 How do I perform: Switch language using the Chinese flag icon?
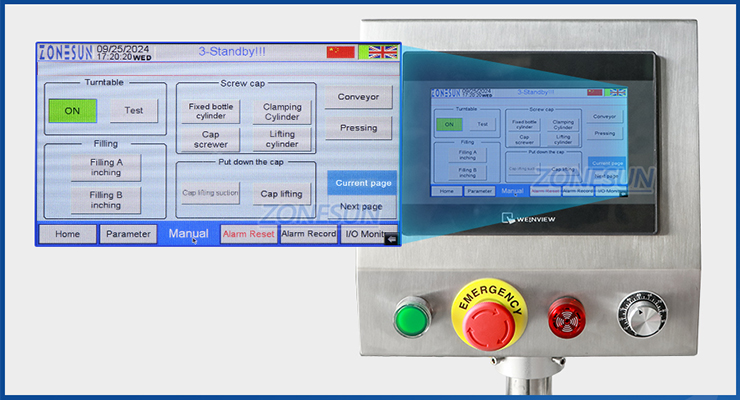tap(341, 52)
